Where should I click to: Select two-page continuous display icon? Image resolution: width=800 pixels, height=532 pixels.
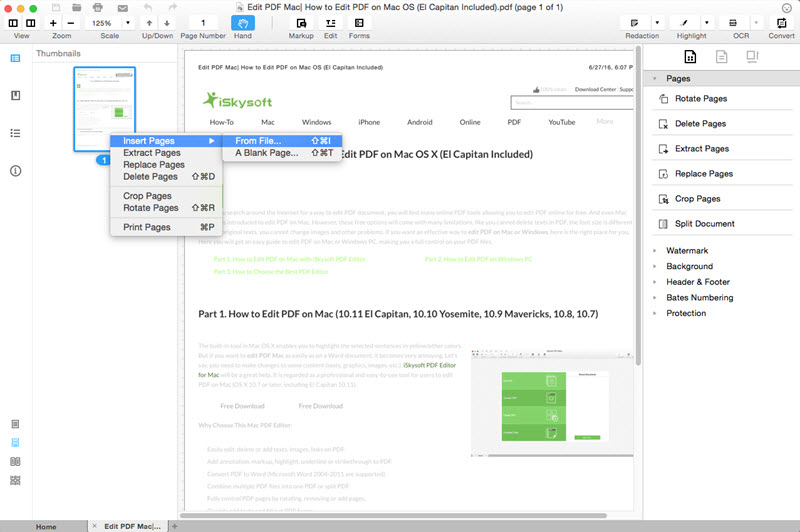click(15, 480)
